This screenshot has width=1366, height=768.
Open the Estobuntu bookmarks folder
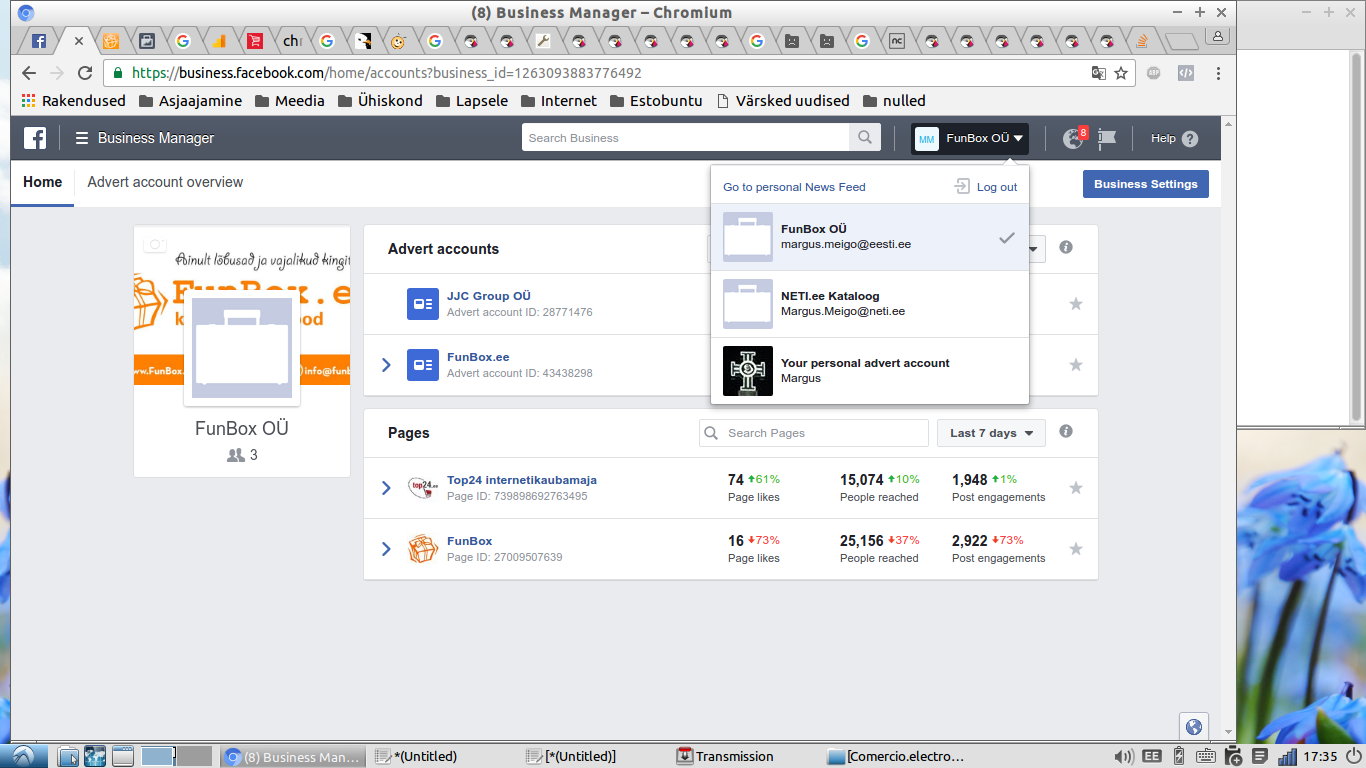pos(655,101)
